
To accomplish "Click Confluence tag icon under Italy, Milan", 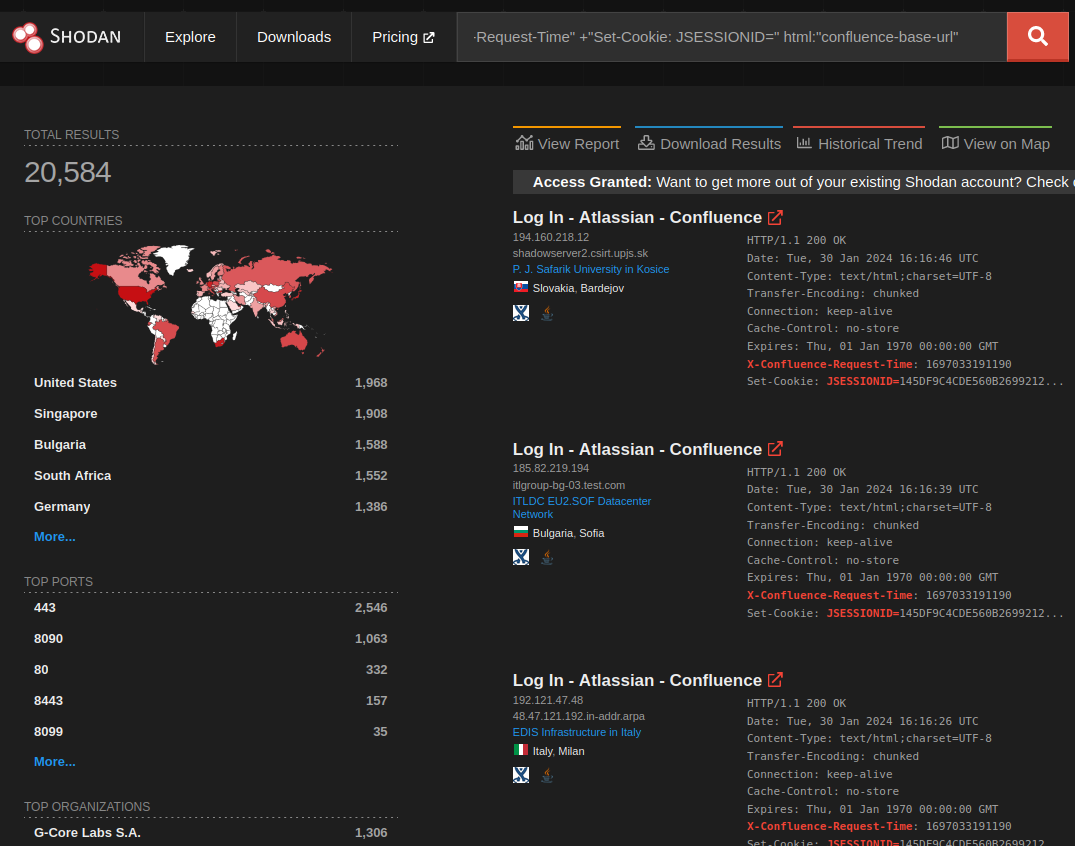I will (521, 775).
